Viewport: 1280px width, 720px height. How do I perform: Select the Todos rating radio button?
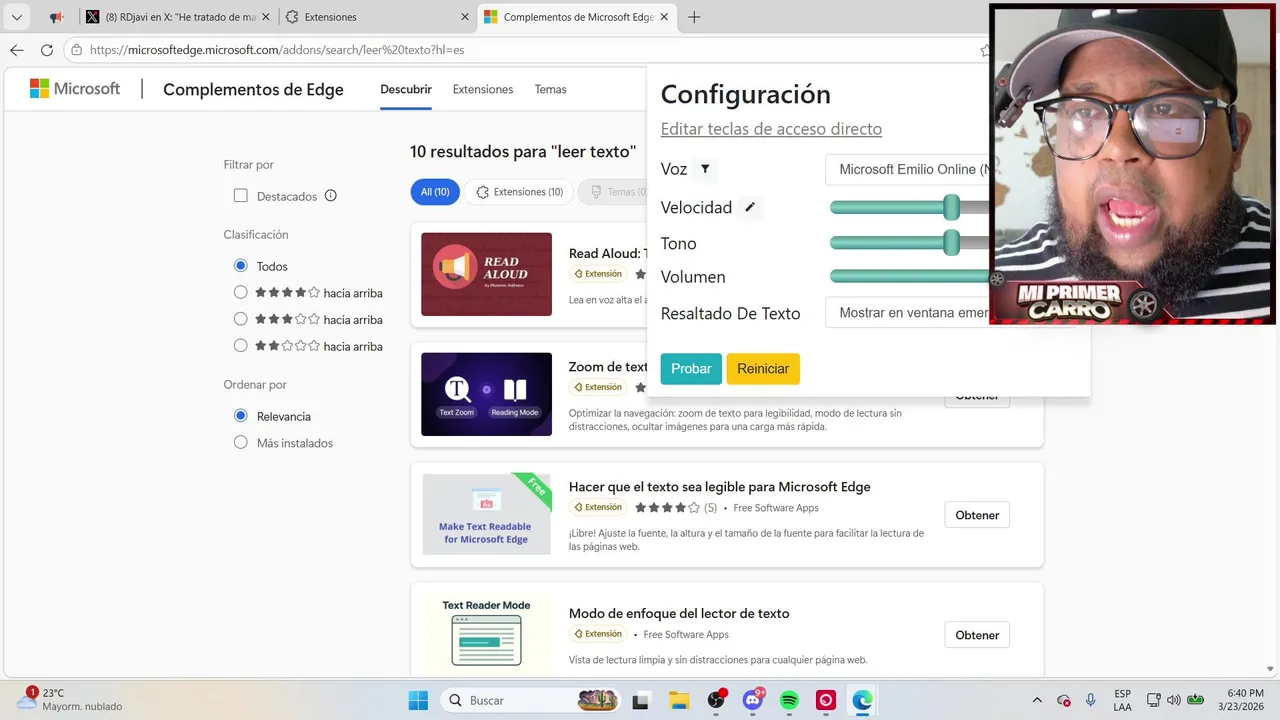[240, 266]
